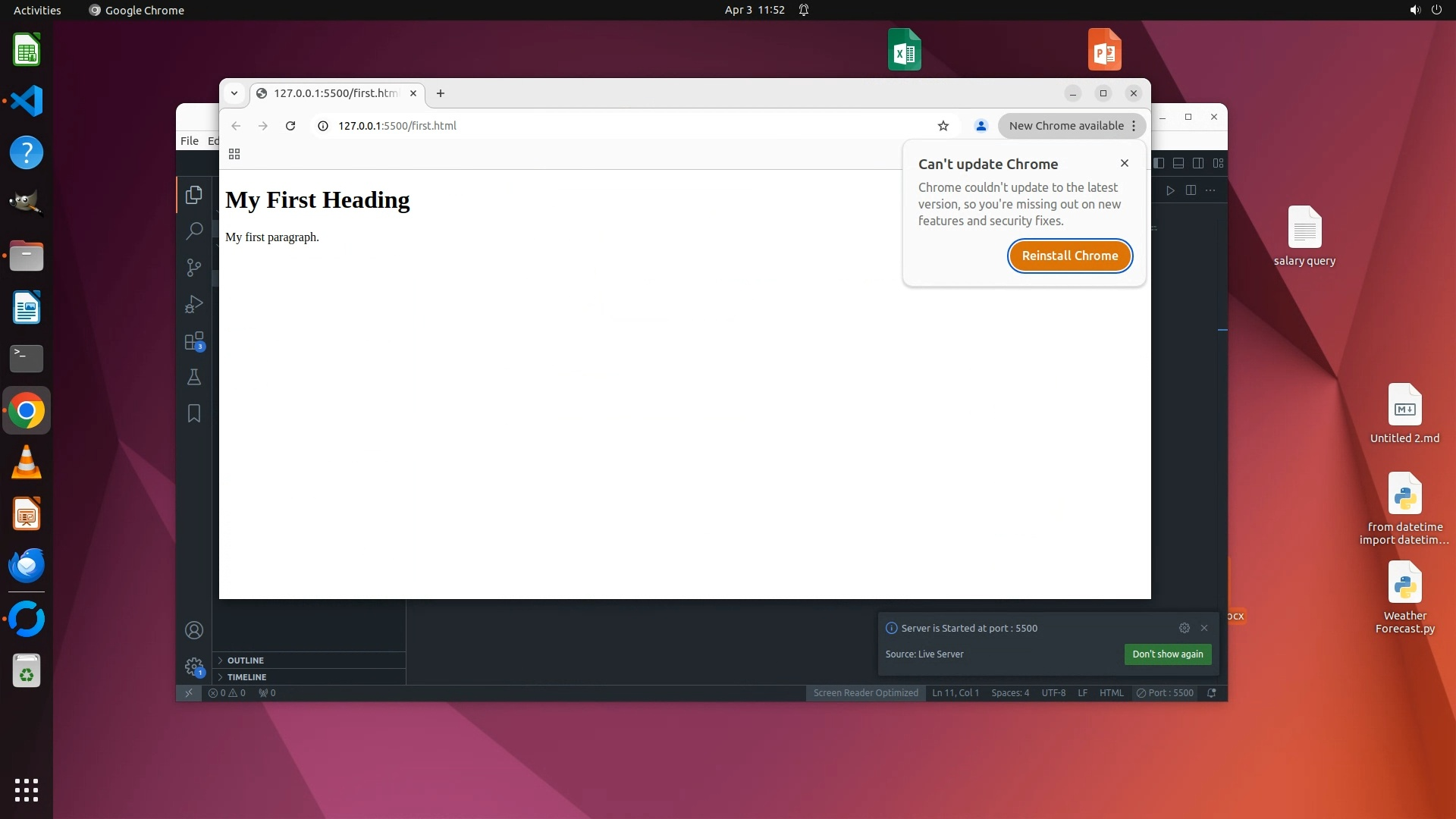Expand the TIMELINE section
The image size is (1456, 819).
[x=246, y=677]
